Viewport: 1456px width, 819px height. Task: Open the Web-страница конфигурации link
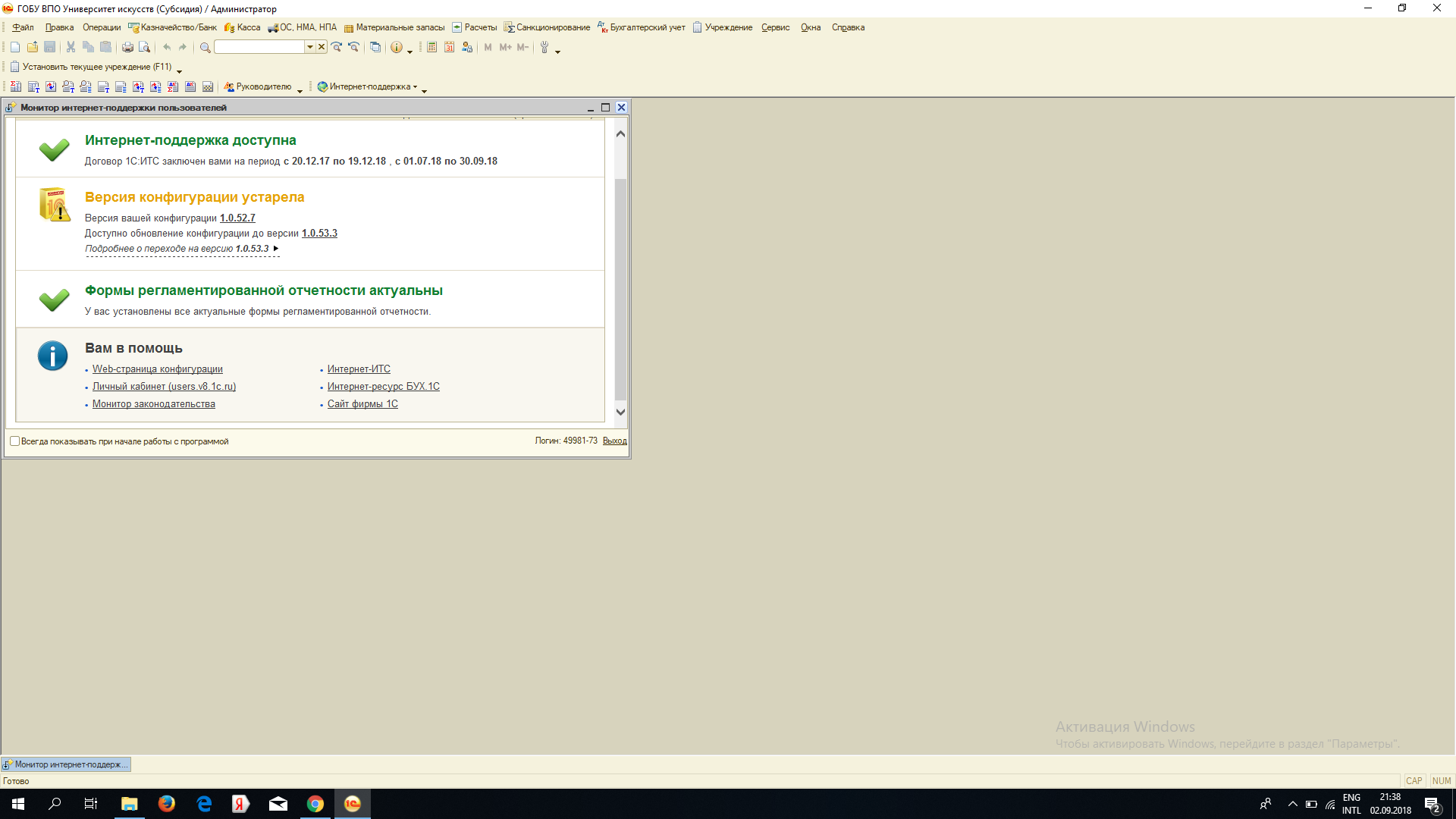pos(158,369)
